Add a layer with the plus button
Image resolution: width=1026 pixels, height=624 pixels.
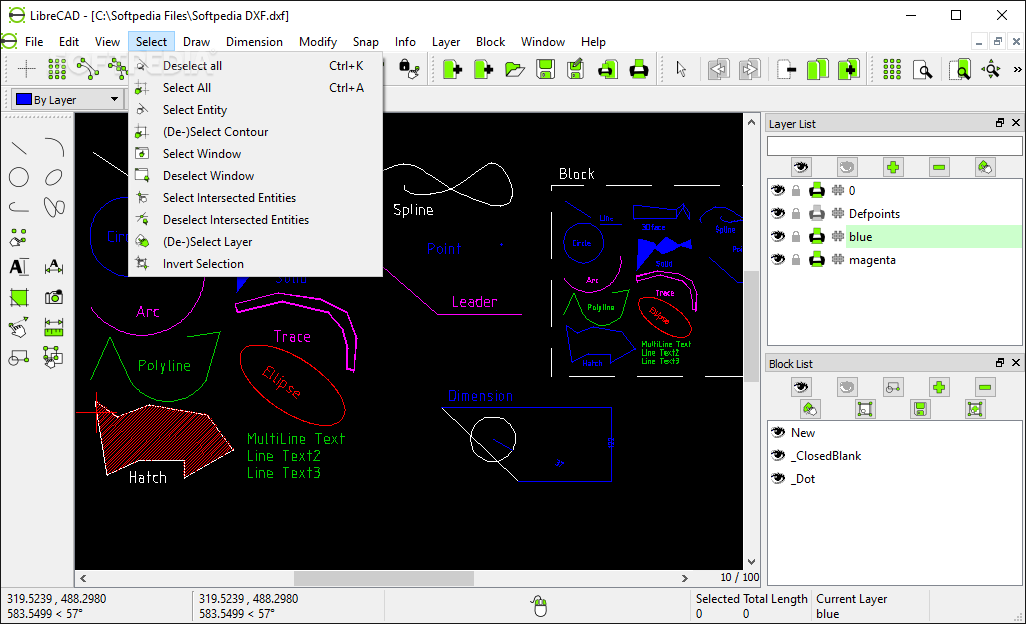[x=893, y=167]
